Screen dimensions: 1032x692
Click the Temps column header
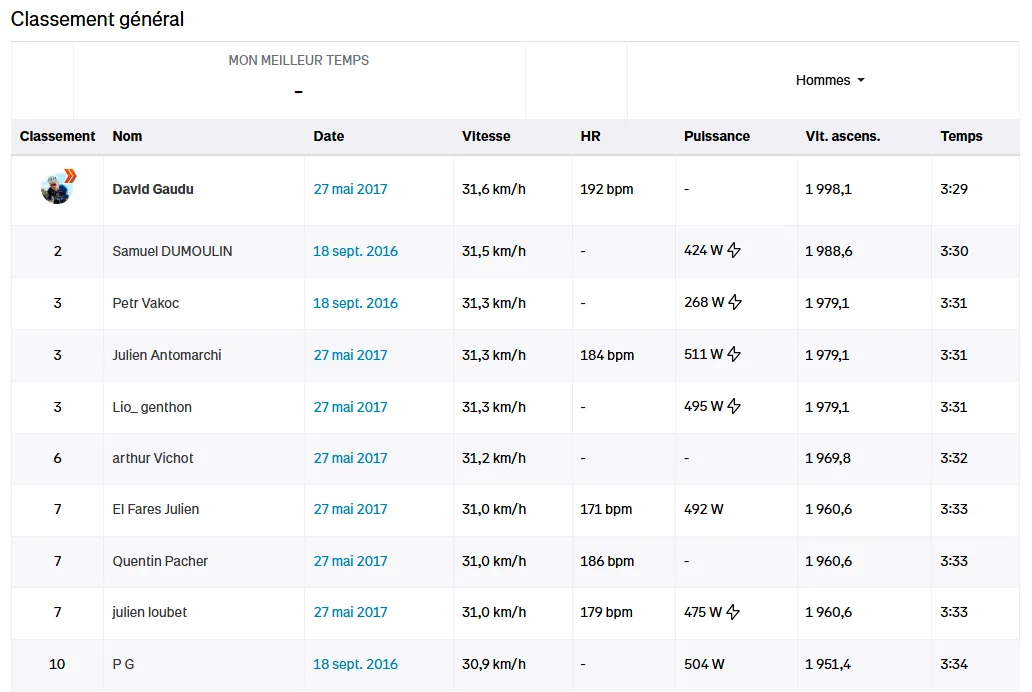coord(961,136)
